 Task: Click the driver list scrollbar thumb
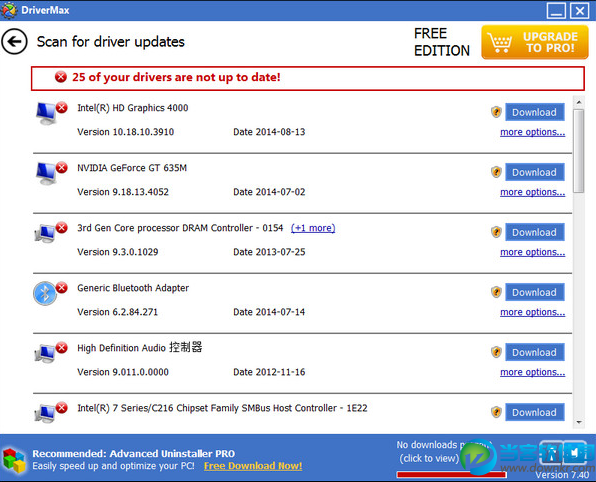point(579,151)
